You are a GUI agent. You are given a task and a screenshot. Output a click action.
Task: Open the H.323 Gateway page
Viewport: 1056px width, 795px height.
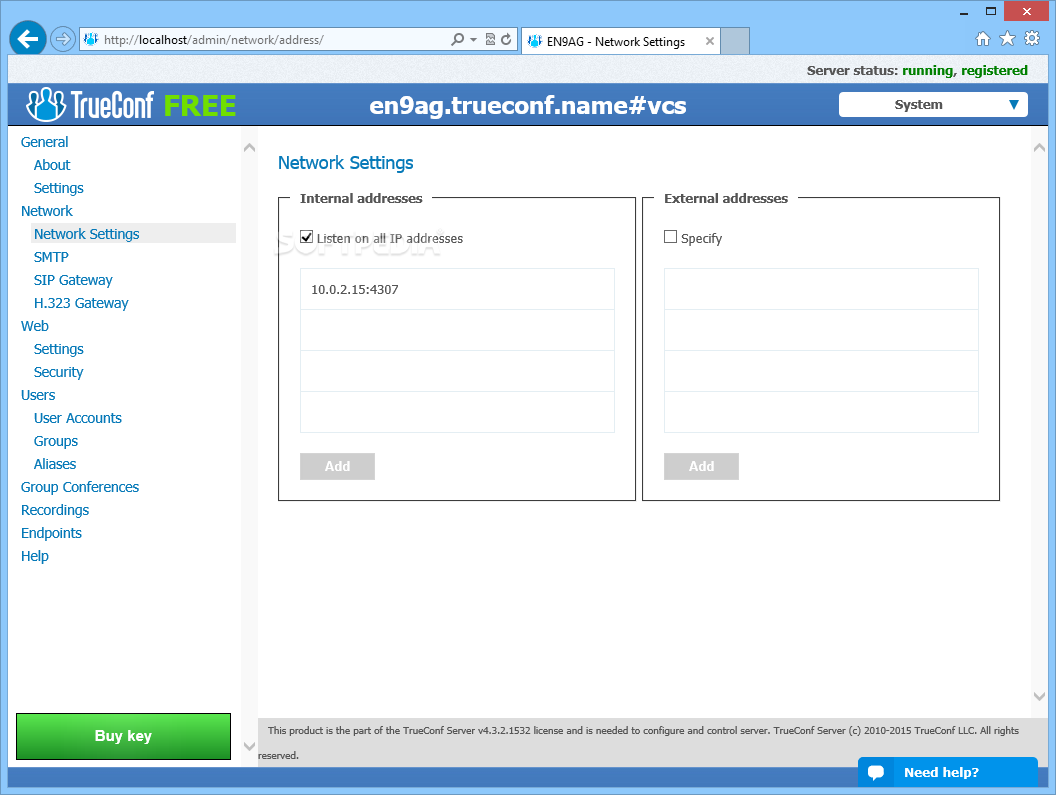click(x=81, y=303)
